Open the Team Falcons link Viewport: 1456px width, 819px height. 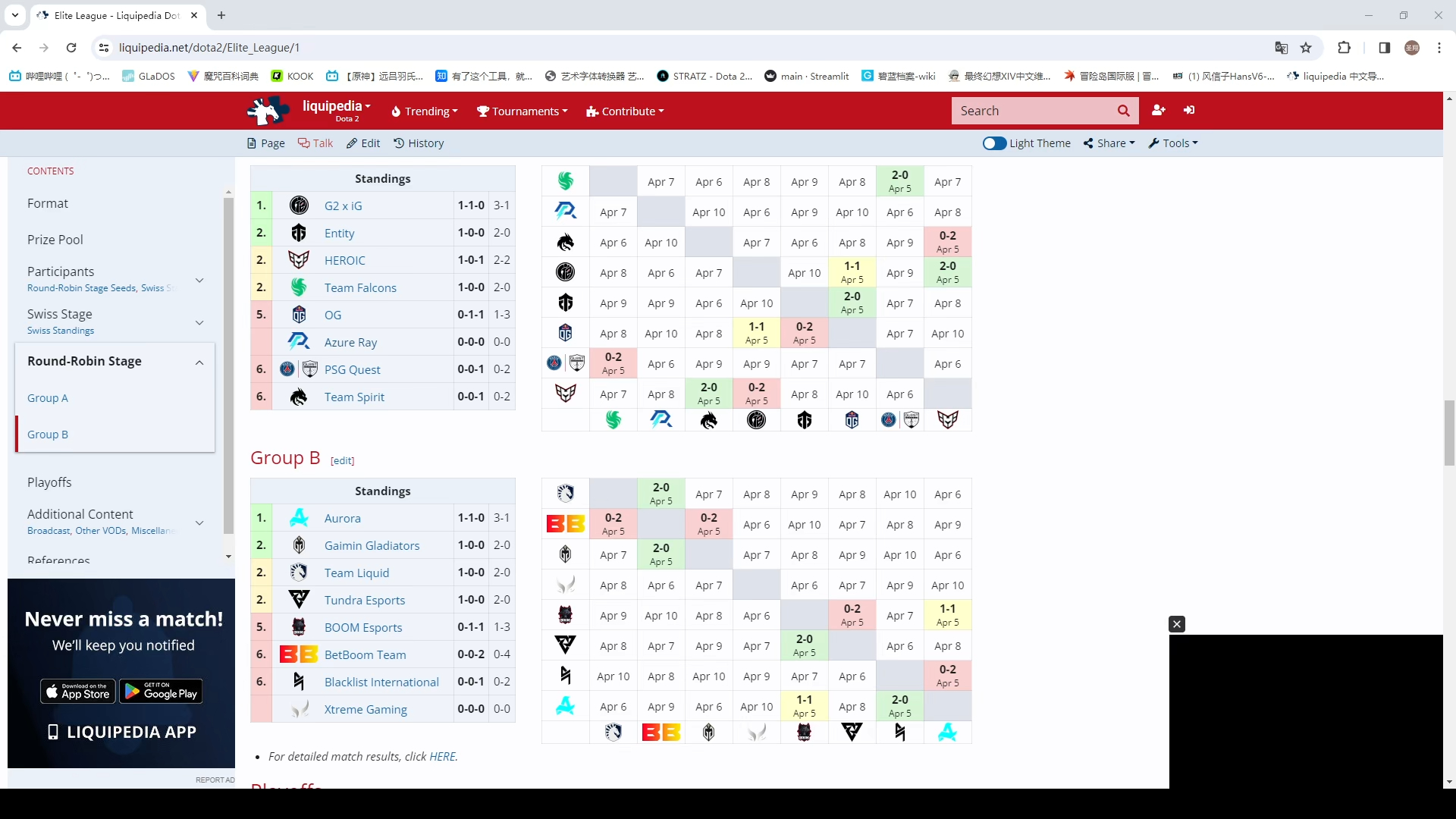point(360,288)
